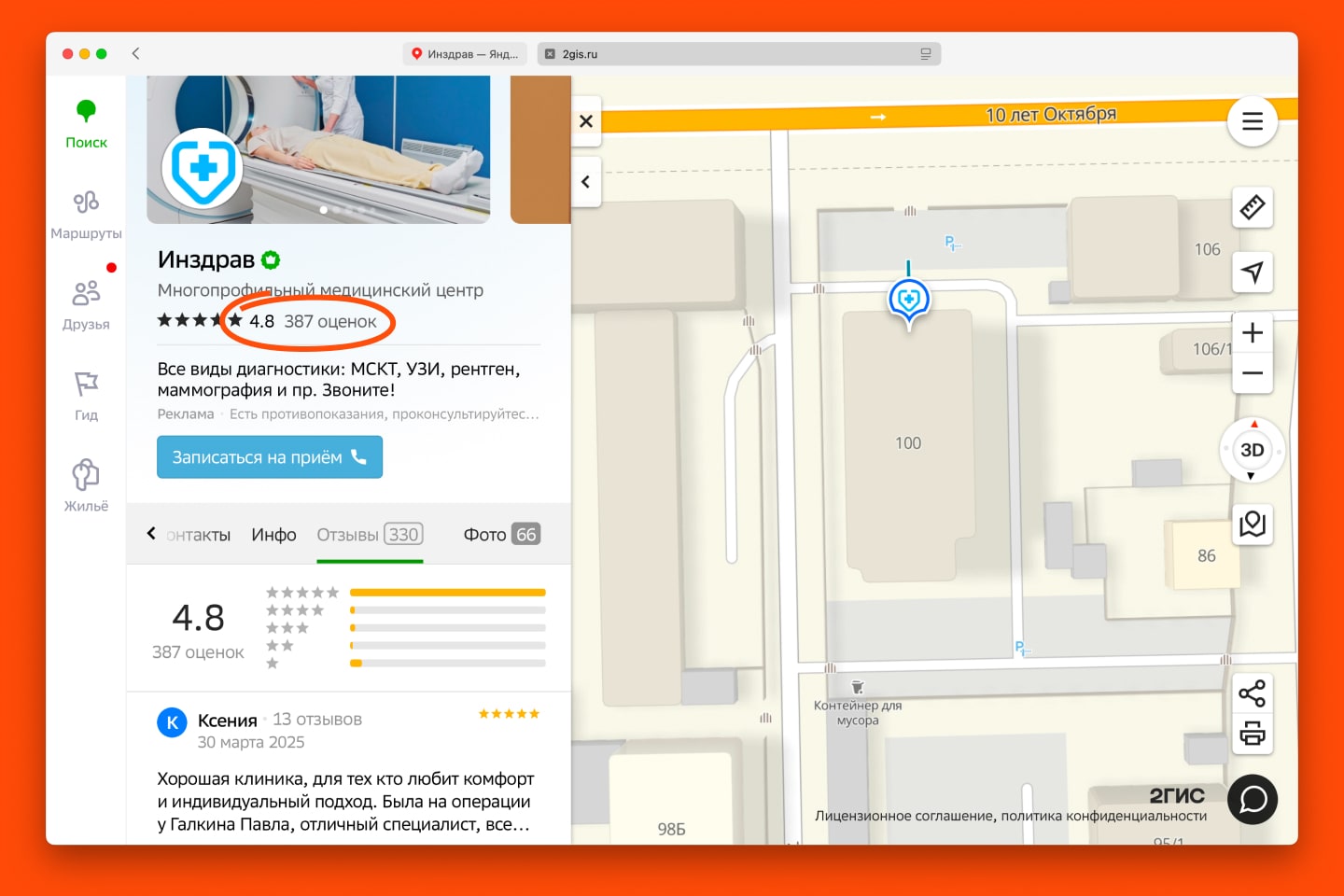This screenshot has height=896, width=1344.
Task: Open reader view icon in address bar
Action: [x=926, y=54]
